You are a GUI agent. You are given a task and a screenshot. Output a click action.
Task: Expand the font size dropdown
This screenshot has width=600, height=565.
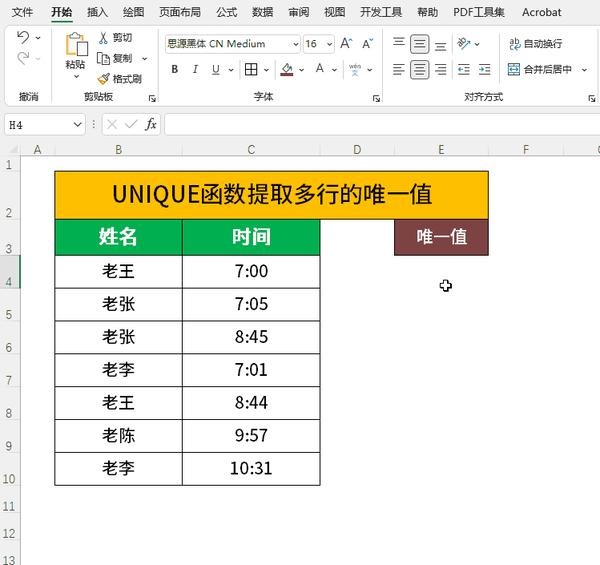tap(329, 44)
